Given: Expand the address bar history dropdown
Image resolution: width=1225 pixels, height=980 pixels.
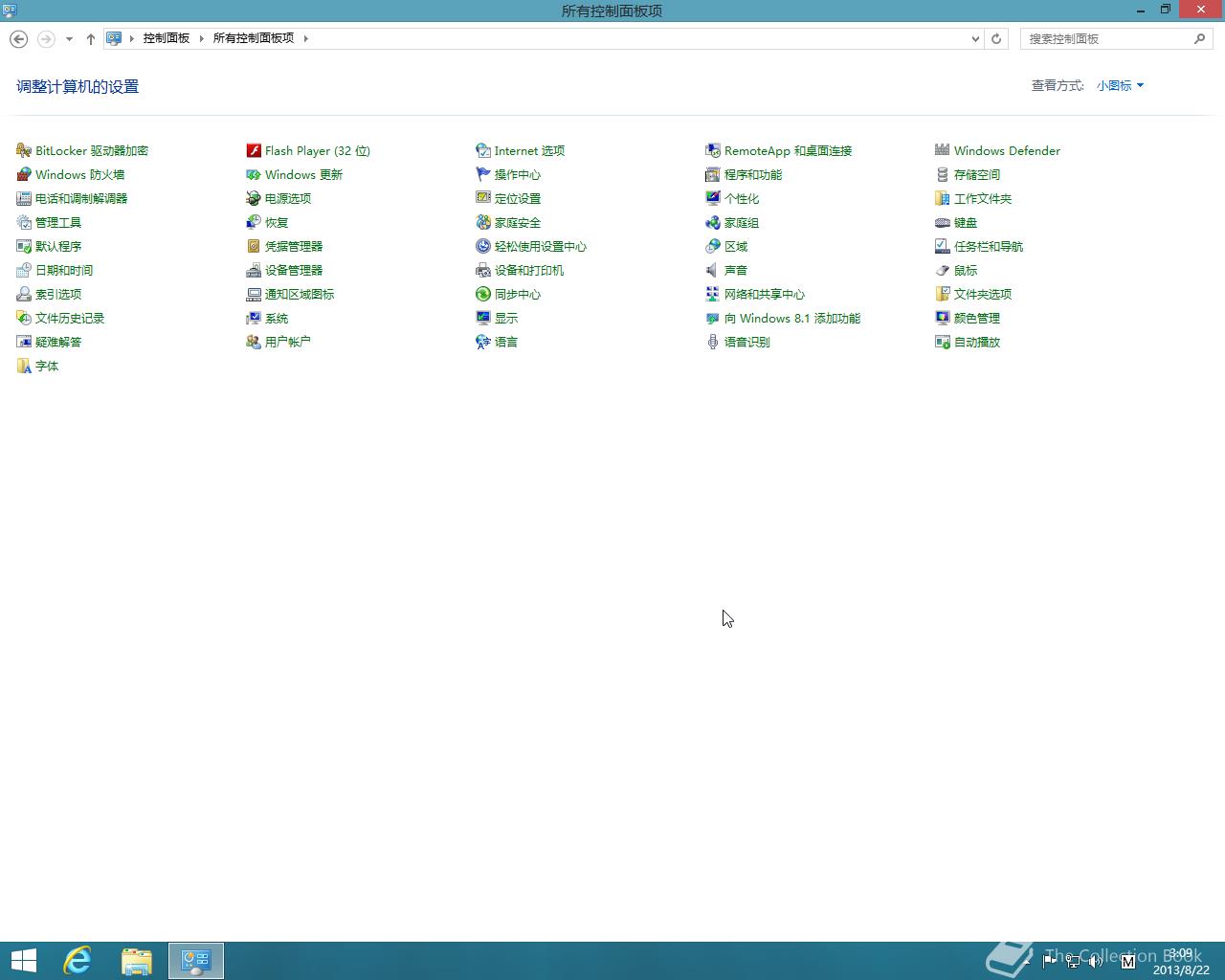Looking at the screenshot, I should tap(975, 38).
